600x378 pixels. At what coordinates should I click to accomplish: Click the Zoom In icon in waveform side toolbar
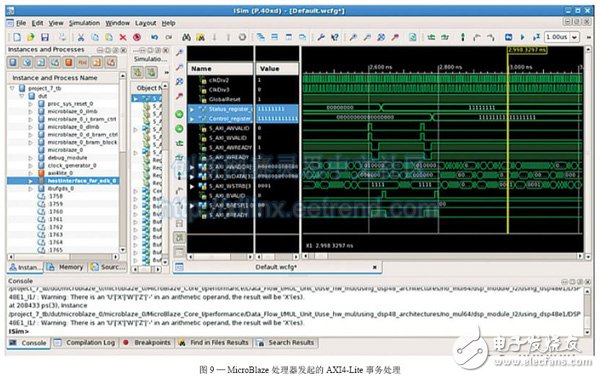pos(179,52)
